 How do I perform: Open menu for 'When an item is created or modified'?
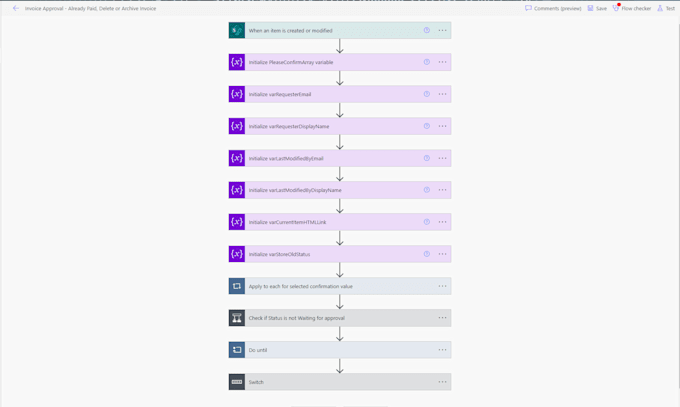[442, 30]
